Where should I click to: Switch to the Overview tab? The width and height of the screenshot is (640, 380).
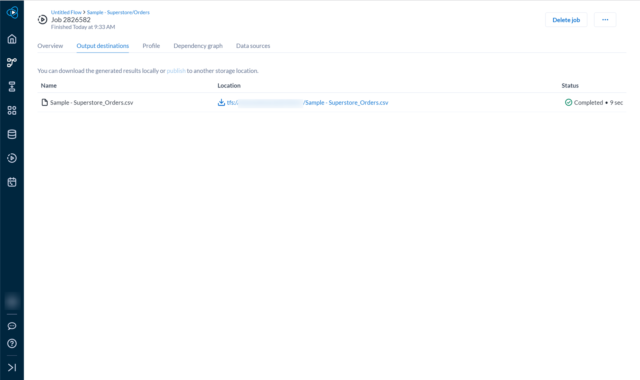click(x=50, y=46)
